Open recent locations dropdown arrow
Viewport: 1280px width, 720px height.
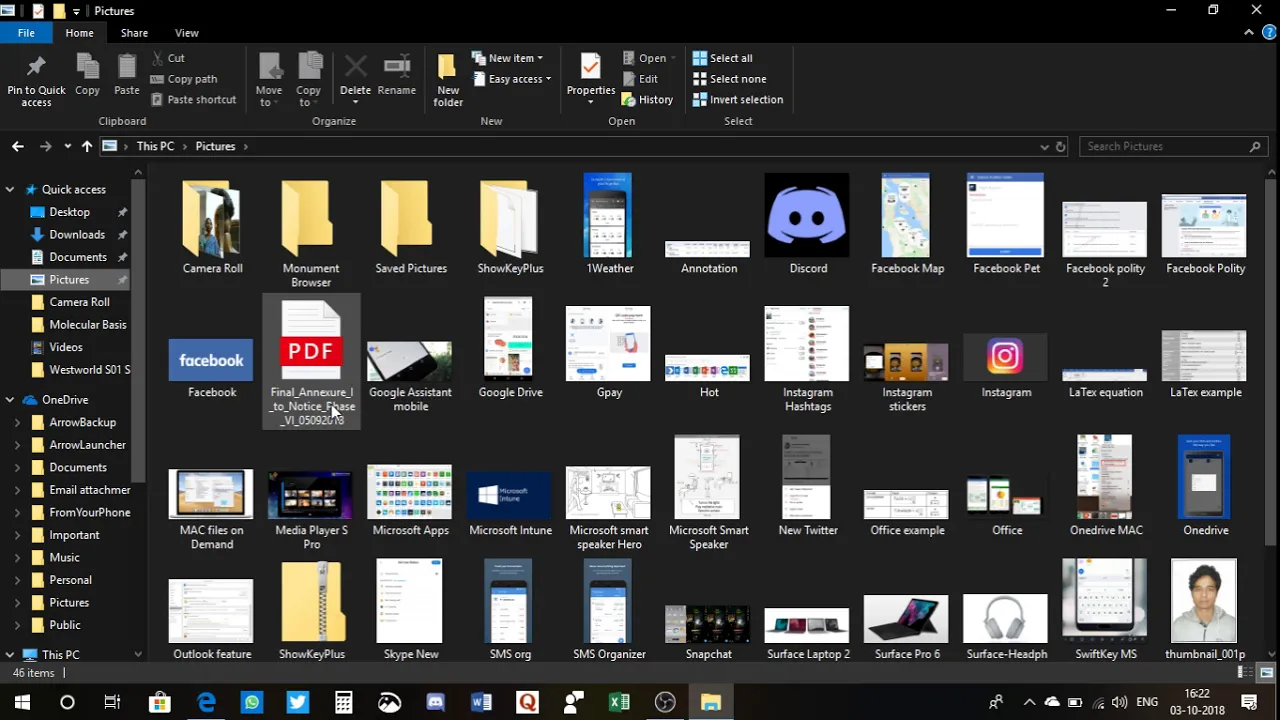point(67,146)
